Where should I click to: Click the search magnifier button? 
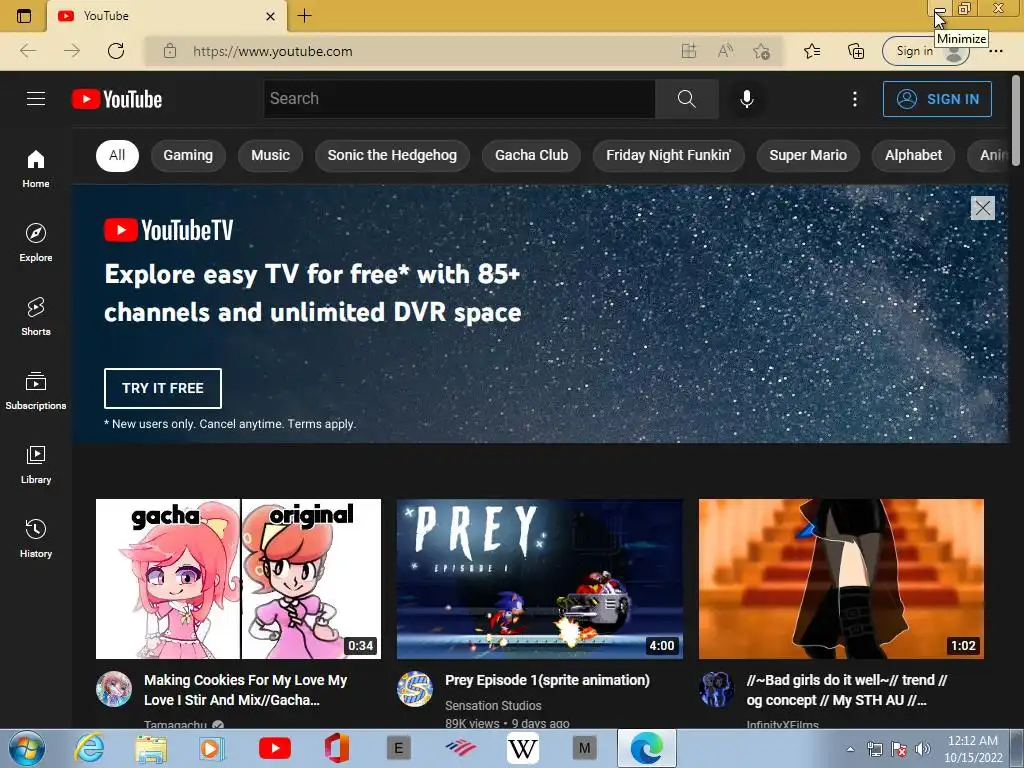(x=686, y=99)
